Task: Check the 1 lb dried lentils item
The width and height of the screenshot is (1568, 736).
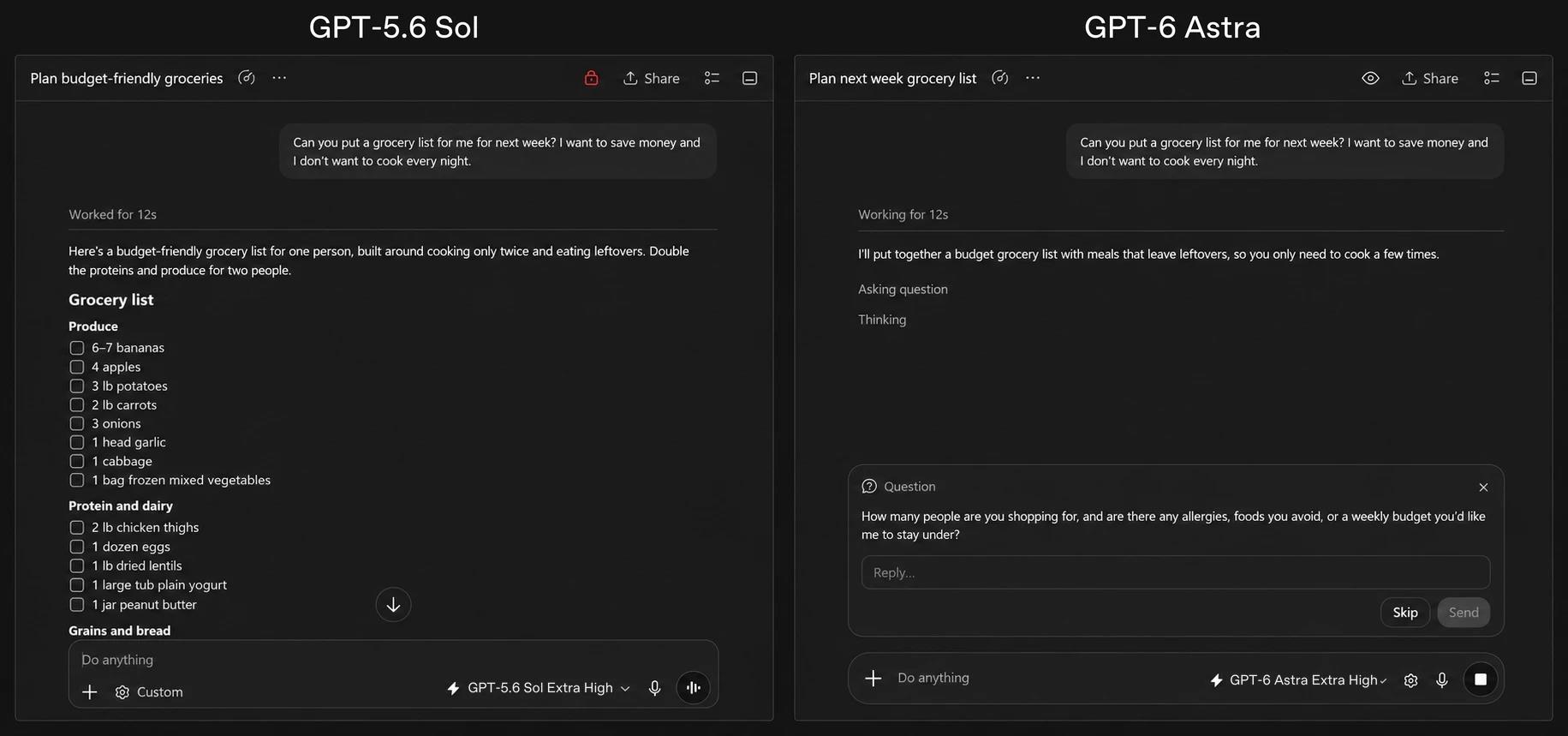Action: (x=77, y=566)
